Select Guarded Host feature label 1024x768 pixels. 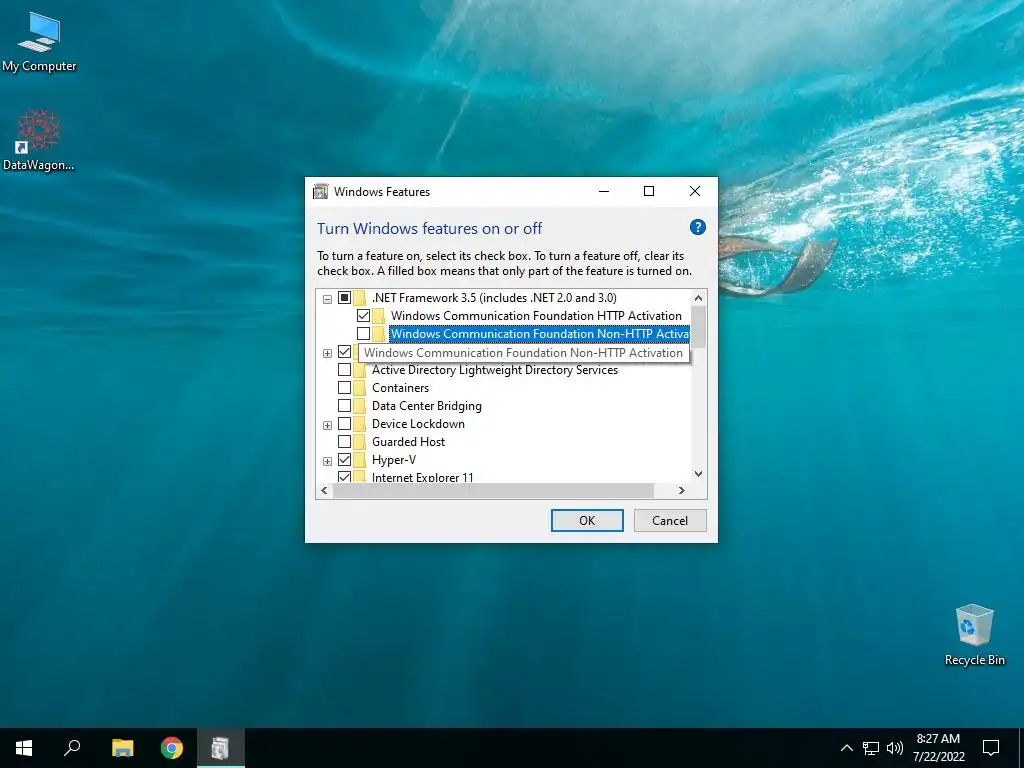(x=408, y=442)
